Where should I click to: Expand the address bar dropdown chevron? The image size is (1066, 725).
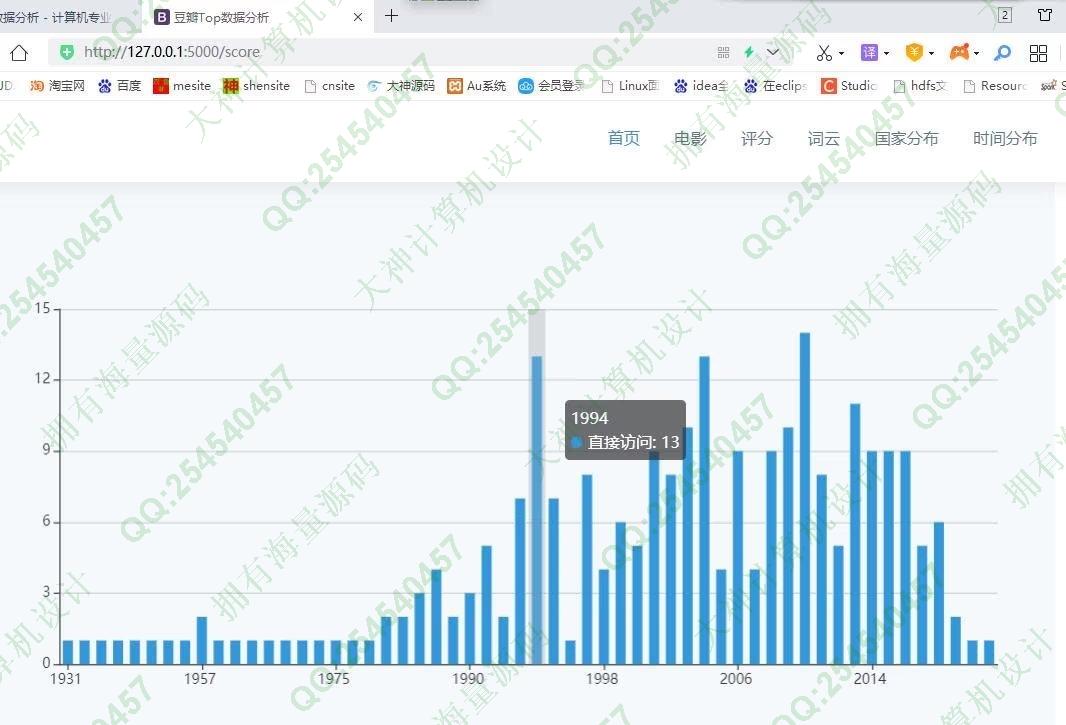tap(773, 52)
